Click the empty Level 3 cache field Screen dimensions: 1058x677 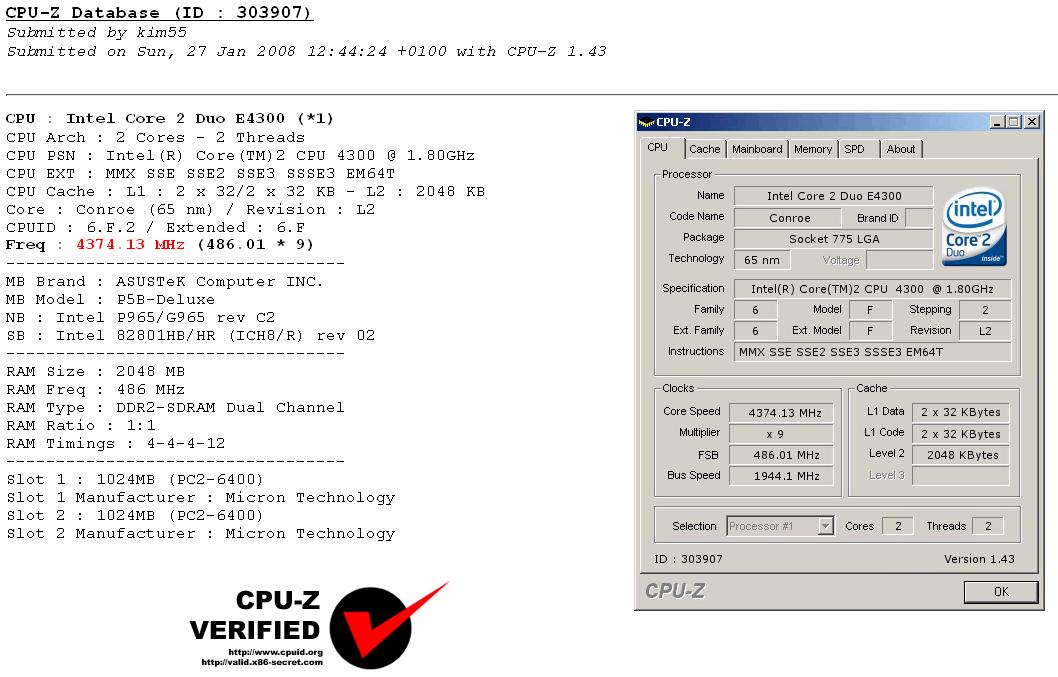tap(961, 476)
